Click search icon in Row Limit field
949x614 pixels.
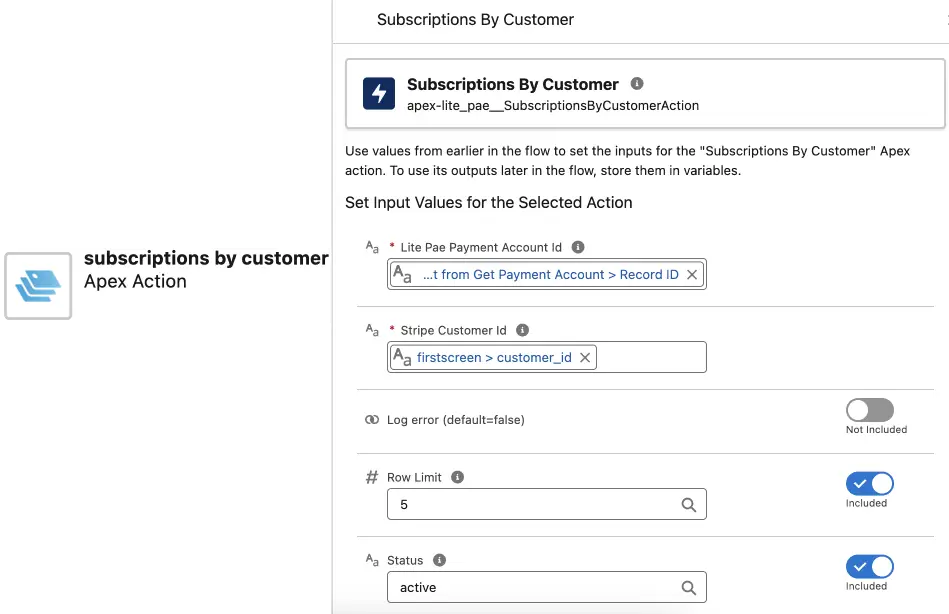pyautogui.click(x=688, y=504)
